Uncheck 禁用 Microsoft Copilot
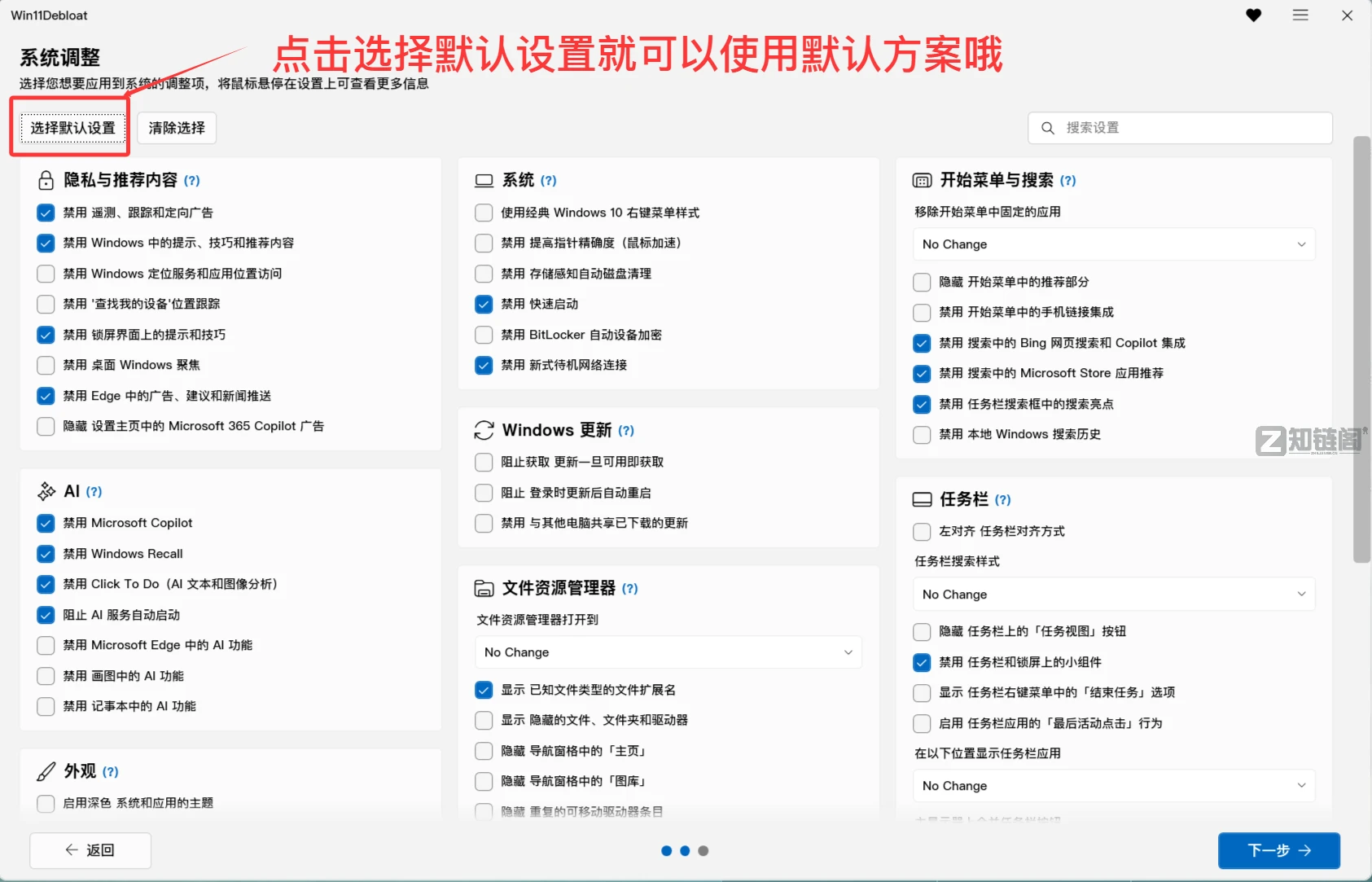Image resolution: width=1372 pixels, height=882 pixels. point(46,523)
